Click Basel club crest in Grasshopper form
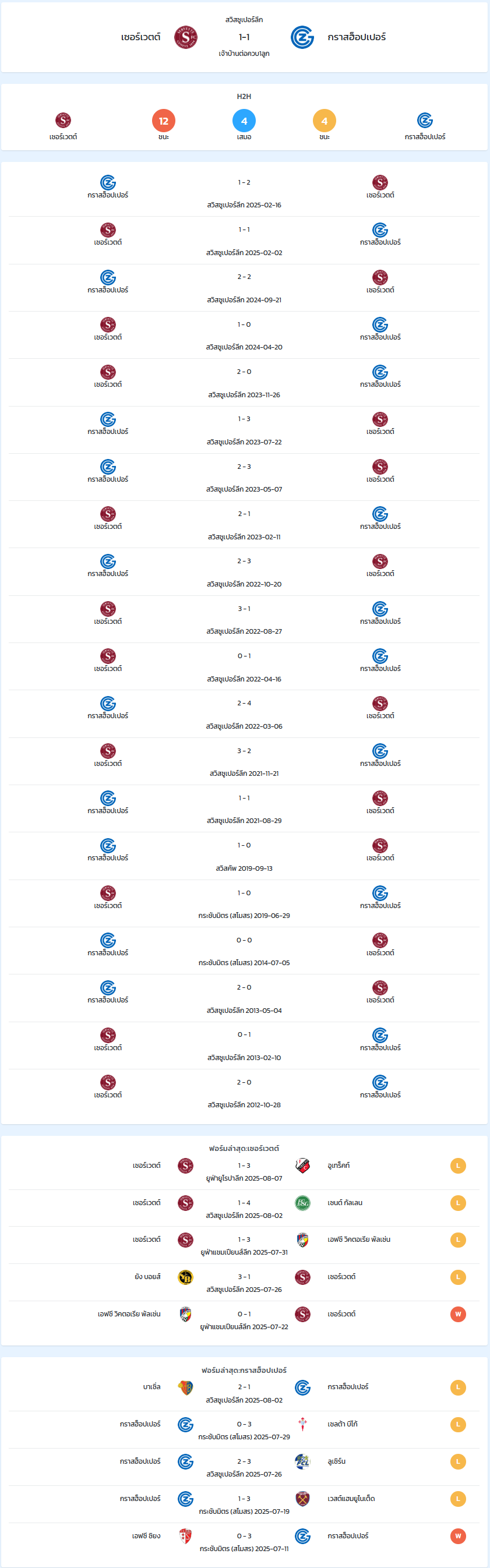Screen dimensions: 490x1568 [x=186, y=1387]
